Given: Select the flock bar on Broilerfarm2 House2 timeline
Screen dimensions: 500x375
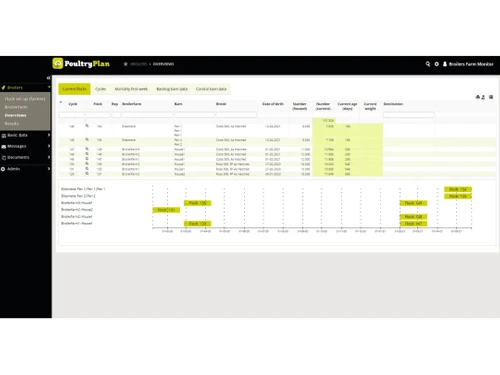Looking at the screenshot, I should tap(166, 210).
